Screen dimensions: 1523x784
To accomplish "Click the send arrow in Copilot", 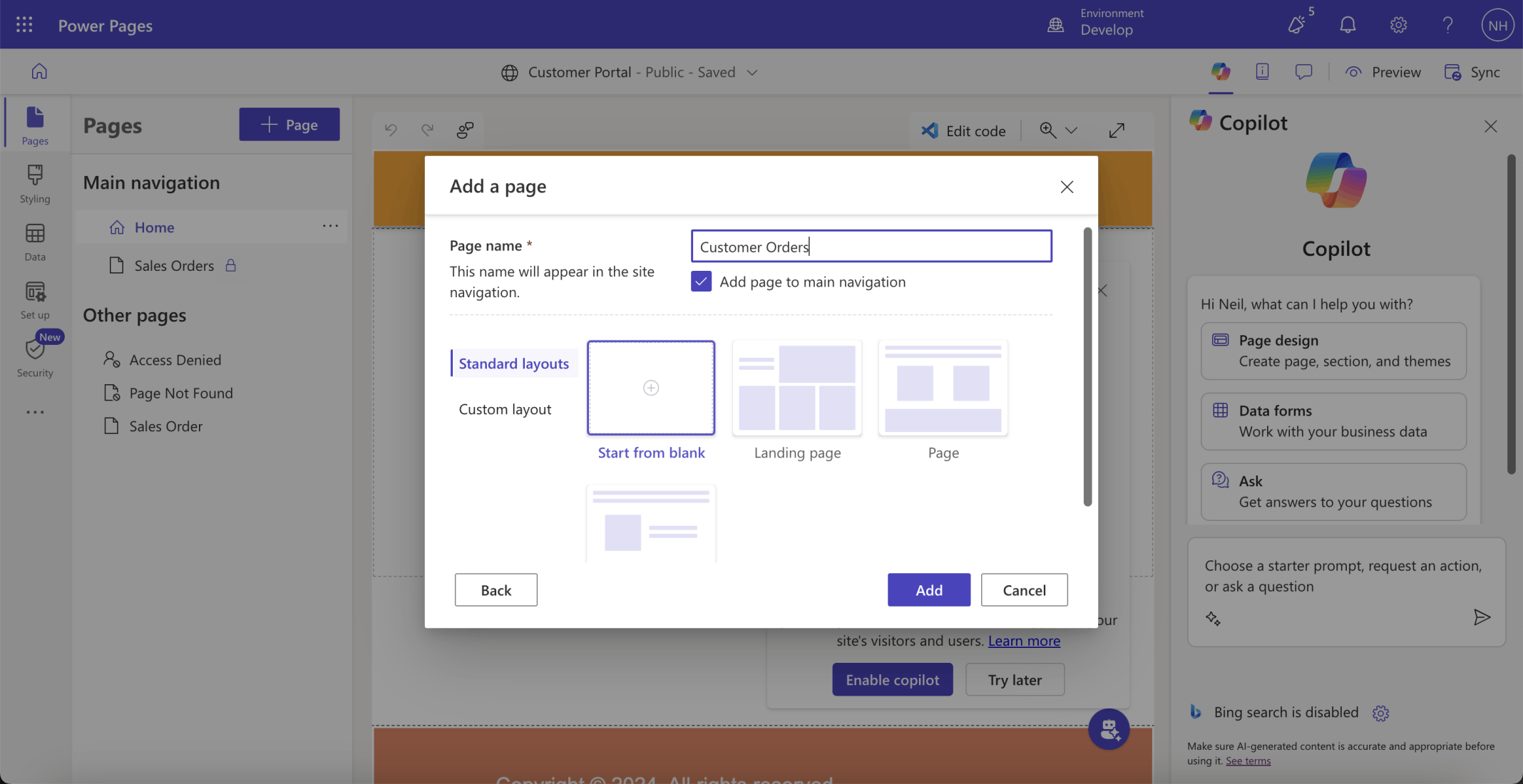I will tap(1482, 617).
